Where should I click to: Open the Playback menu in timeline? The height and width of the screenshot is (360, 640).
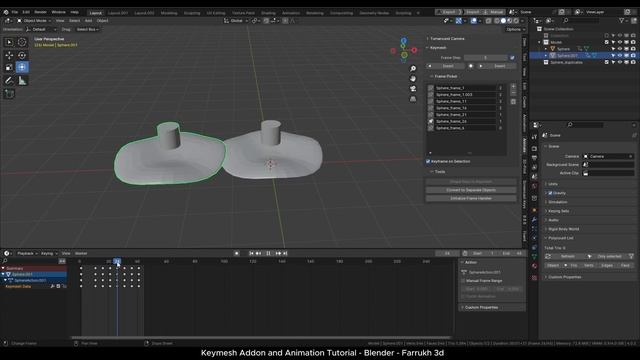26,253
